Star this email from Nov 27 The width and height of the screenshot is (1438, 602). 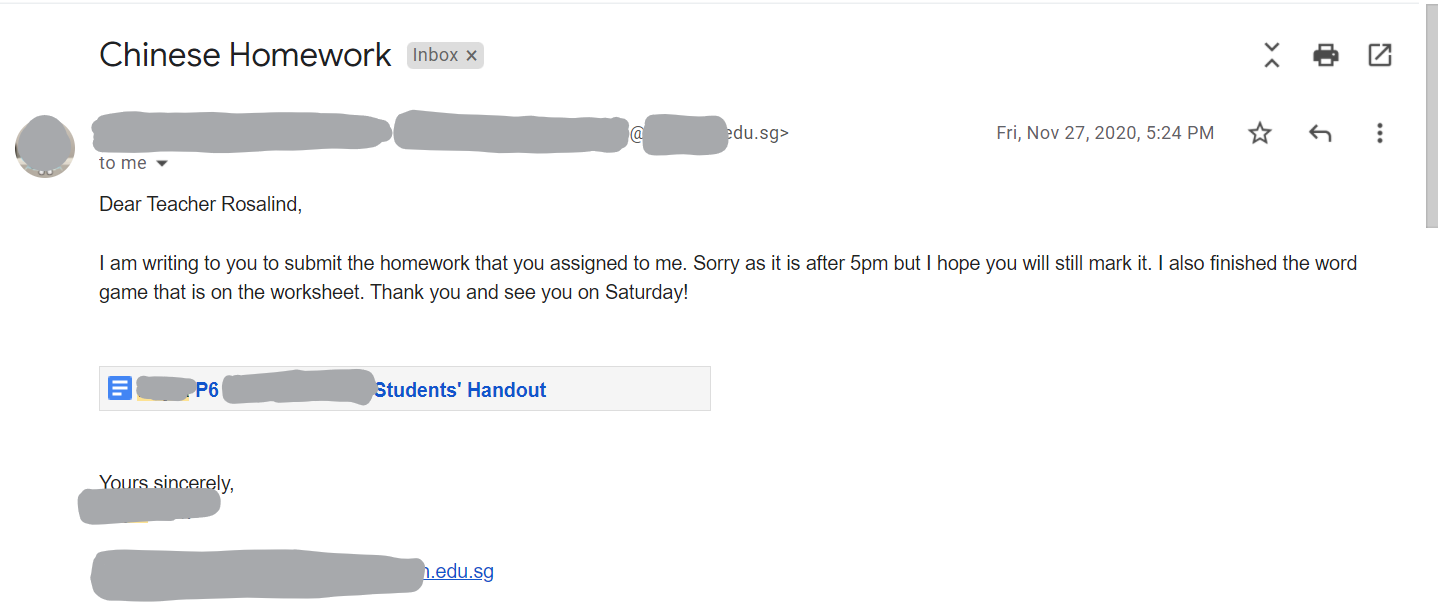pyautogui.click(x=1260, y=133)
